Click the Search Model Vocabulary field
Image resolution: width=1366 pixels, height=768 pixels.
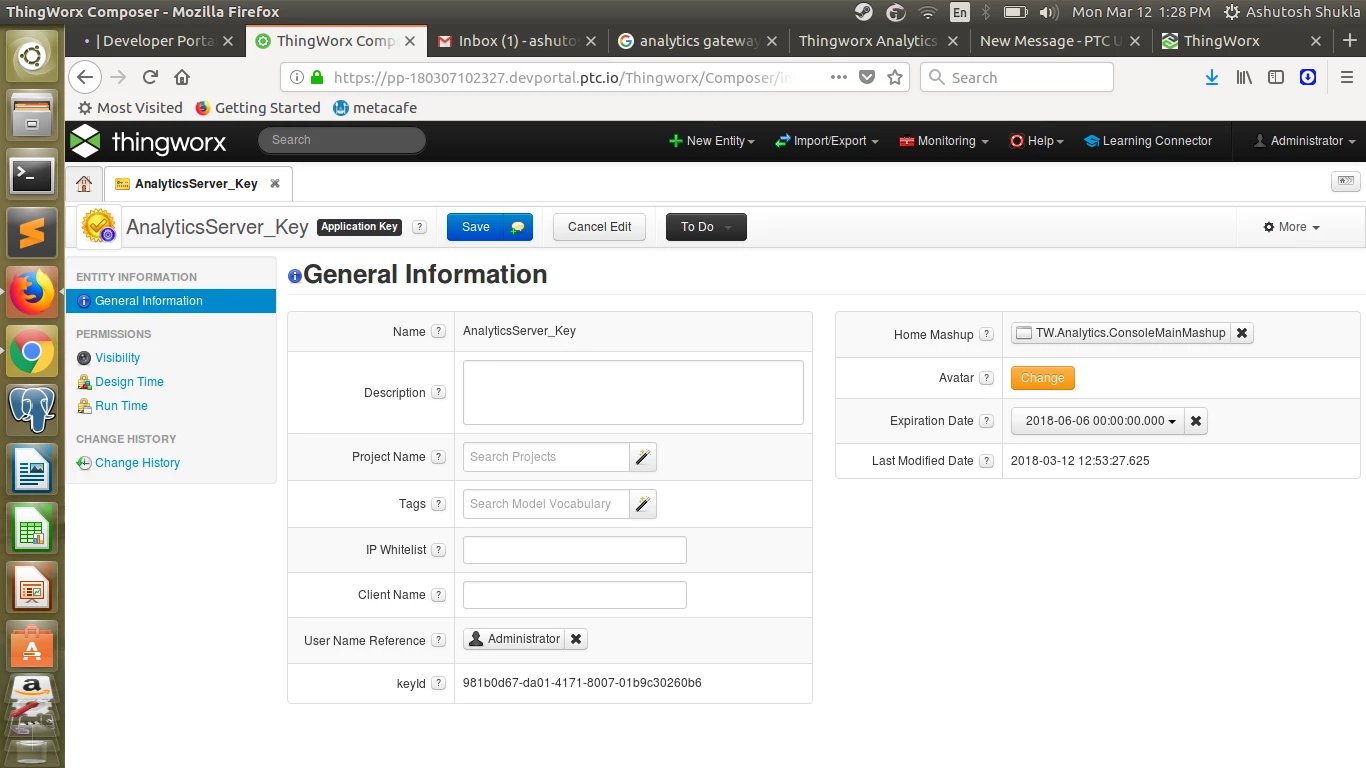point(546,504)
